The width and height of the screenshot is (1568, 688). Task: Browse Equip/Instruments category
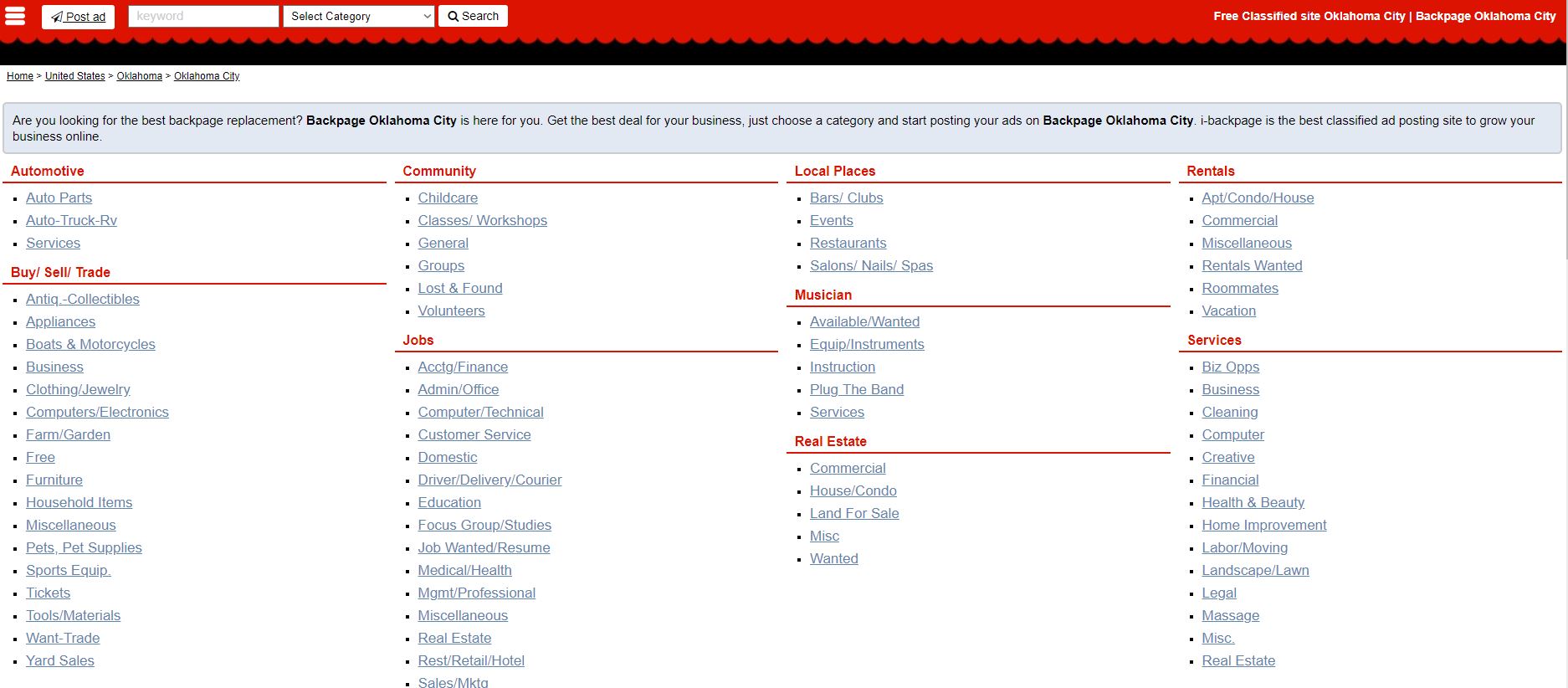point(868,344)
